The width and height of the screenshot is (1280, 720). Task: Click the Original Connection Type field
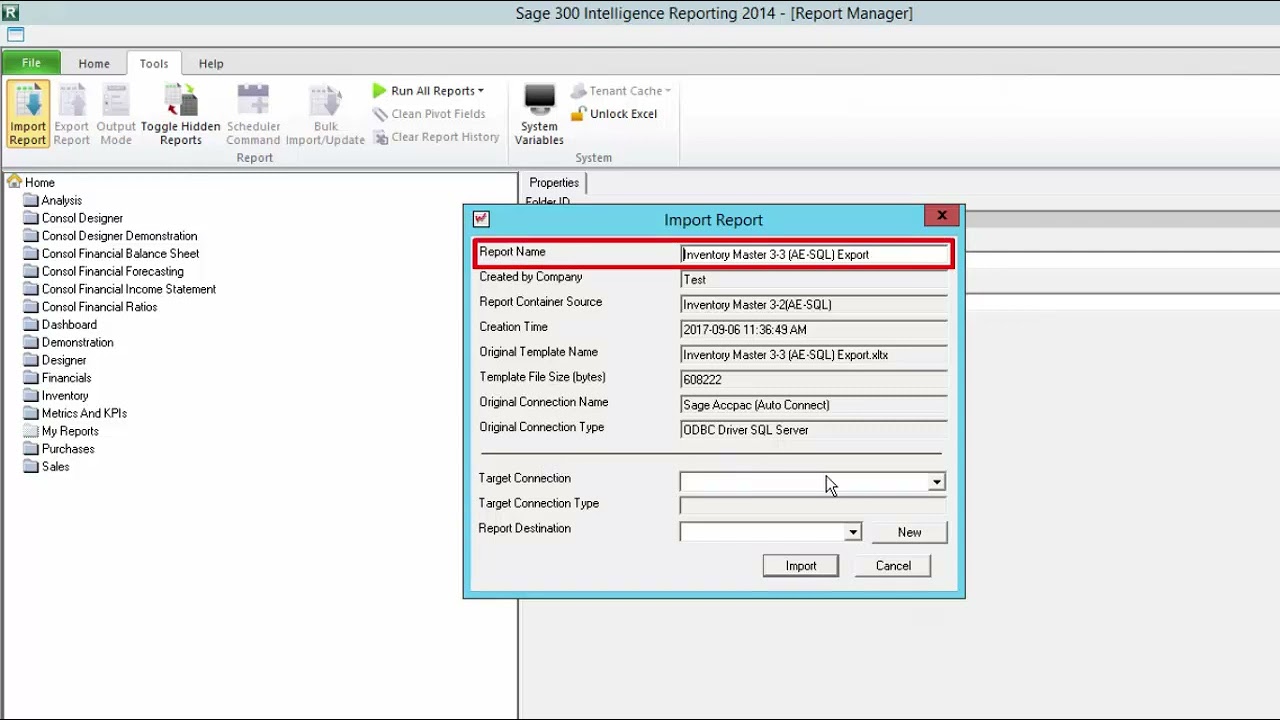click(x=814, y=429)
